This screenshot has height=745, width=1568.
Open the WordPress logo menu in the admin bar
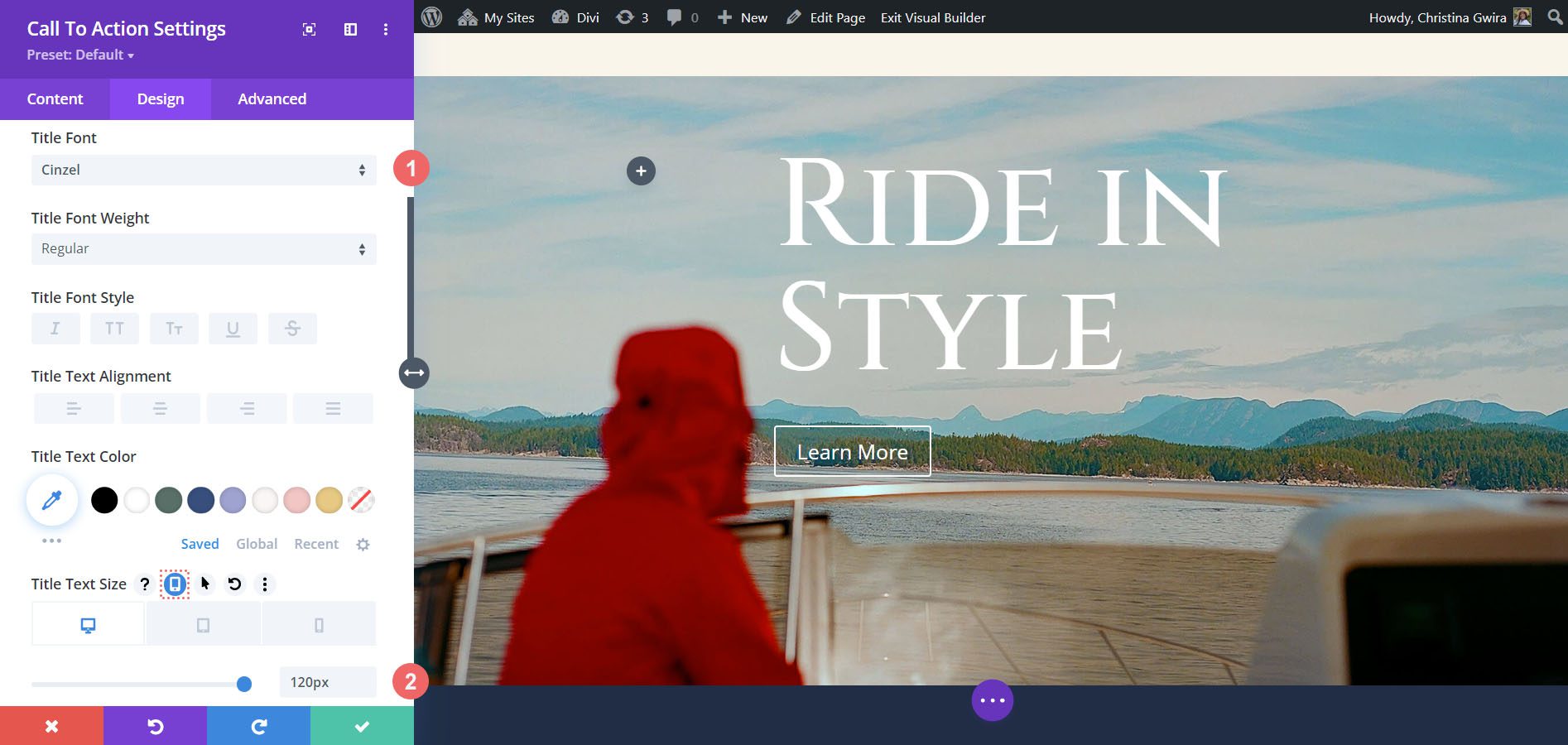pyautogui.click(x=430, y=17)
